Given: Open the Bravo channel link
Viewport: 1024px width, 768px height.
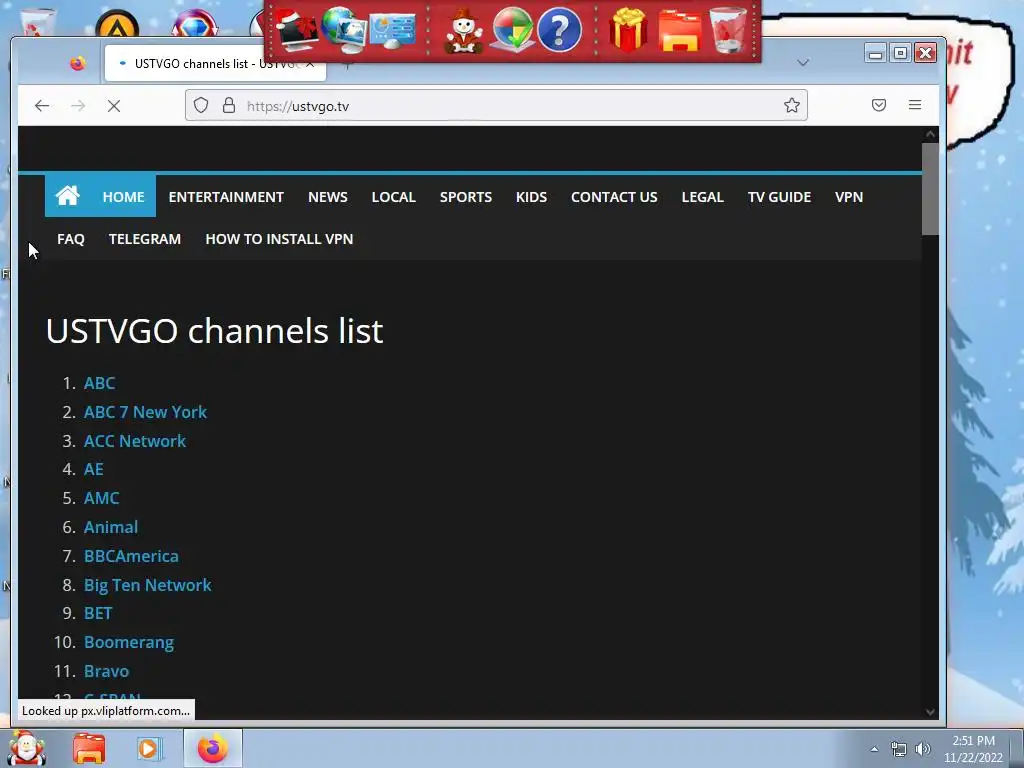Looking at the screenshot, I should pyautogui.click(x=106, y=671).
